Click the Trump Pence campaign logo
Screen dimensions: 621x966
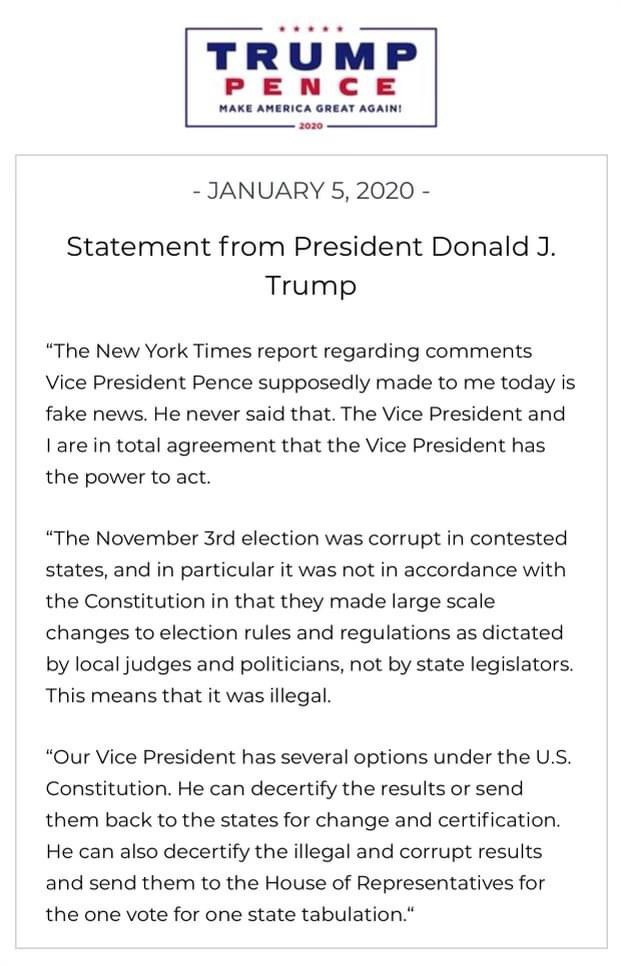click(x=311, y=77)
